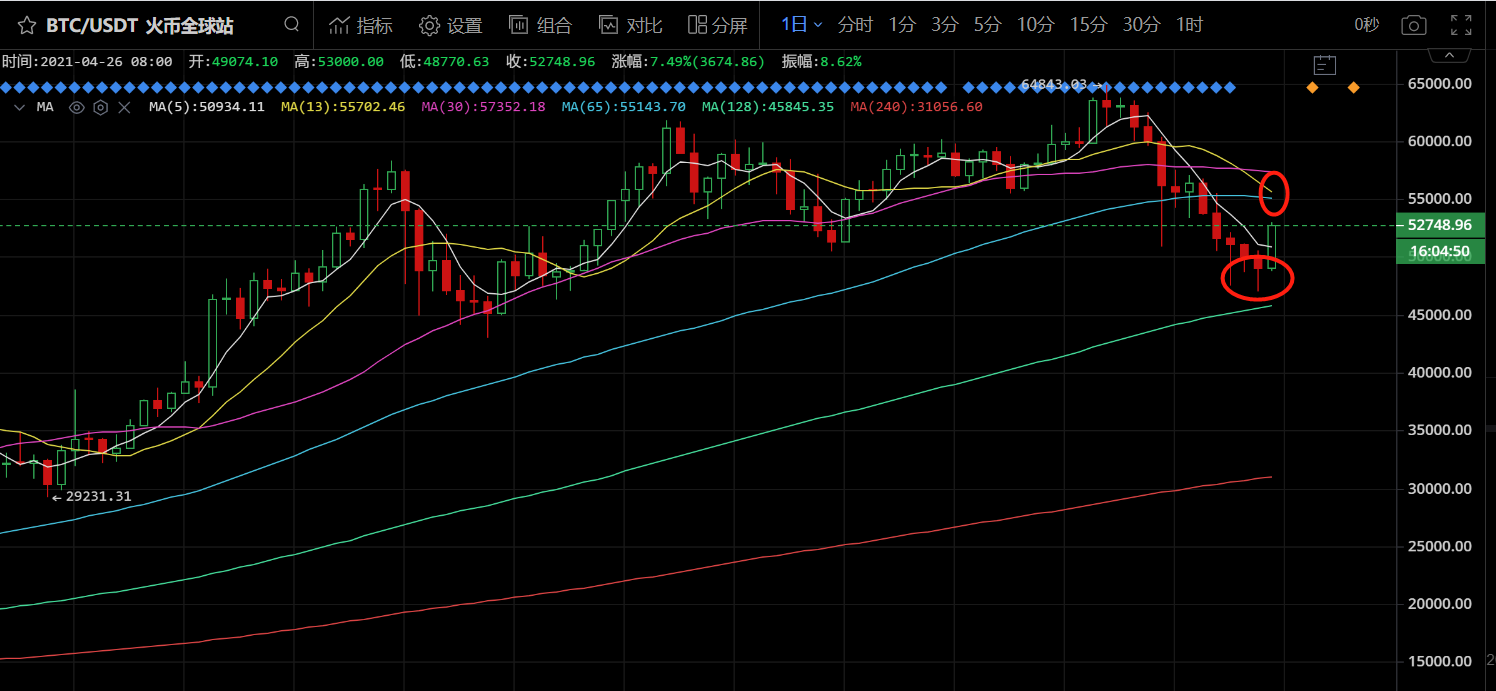Screen dimensions: 1496x691
Task: Toggle MA indicator visibility eye icon
Action: coord(77,107)
